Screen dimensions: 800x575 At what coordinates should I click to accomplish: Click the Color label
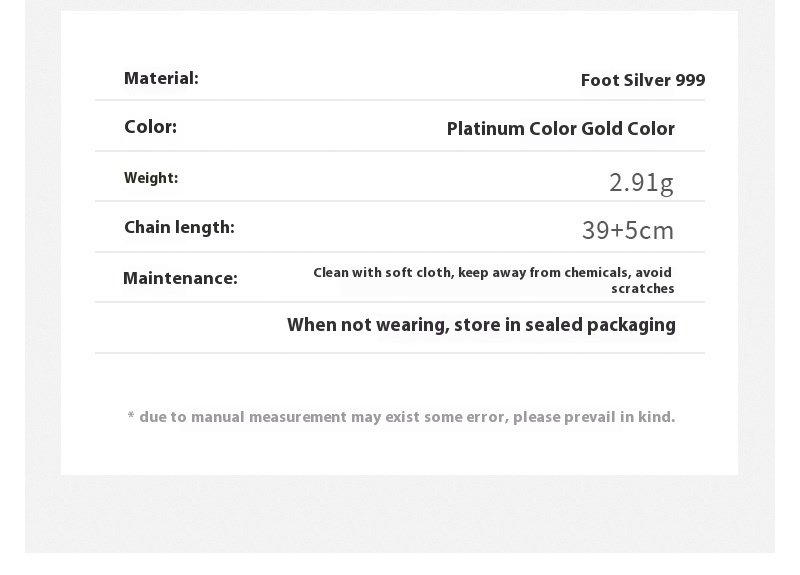click(150, 127)
